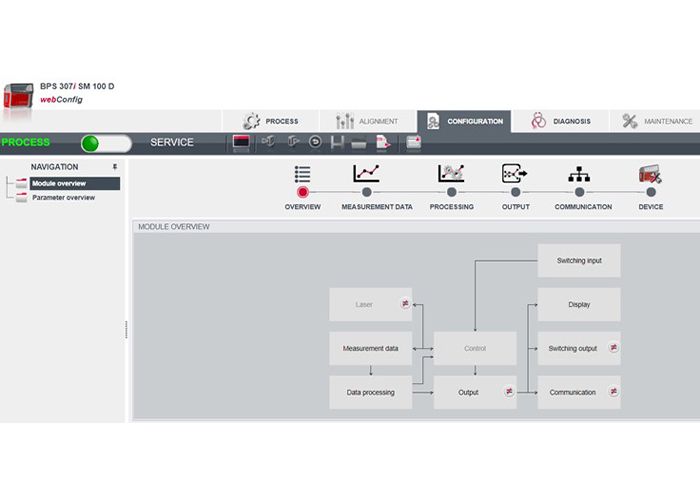
Task: Select the OUTPUT step dot
Action: pyautogui.click(x=515, y=192)
